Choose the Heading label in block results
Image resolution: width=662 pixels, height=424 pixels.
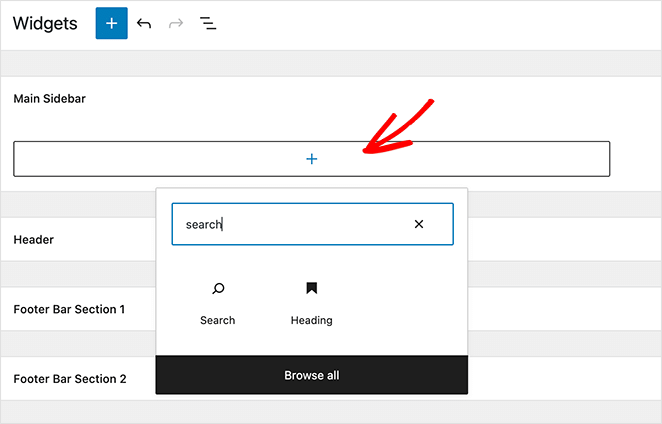tap(311, 321)
